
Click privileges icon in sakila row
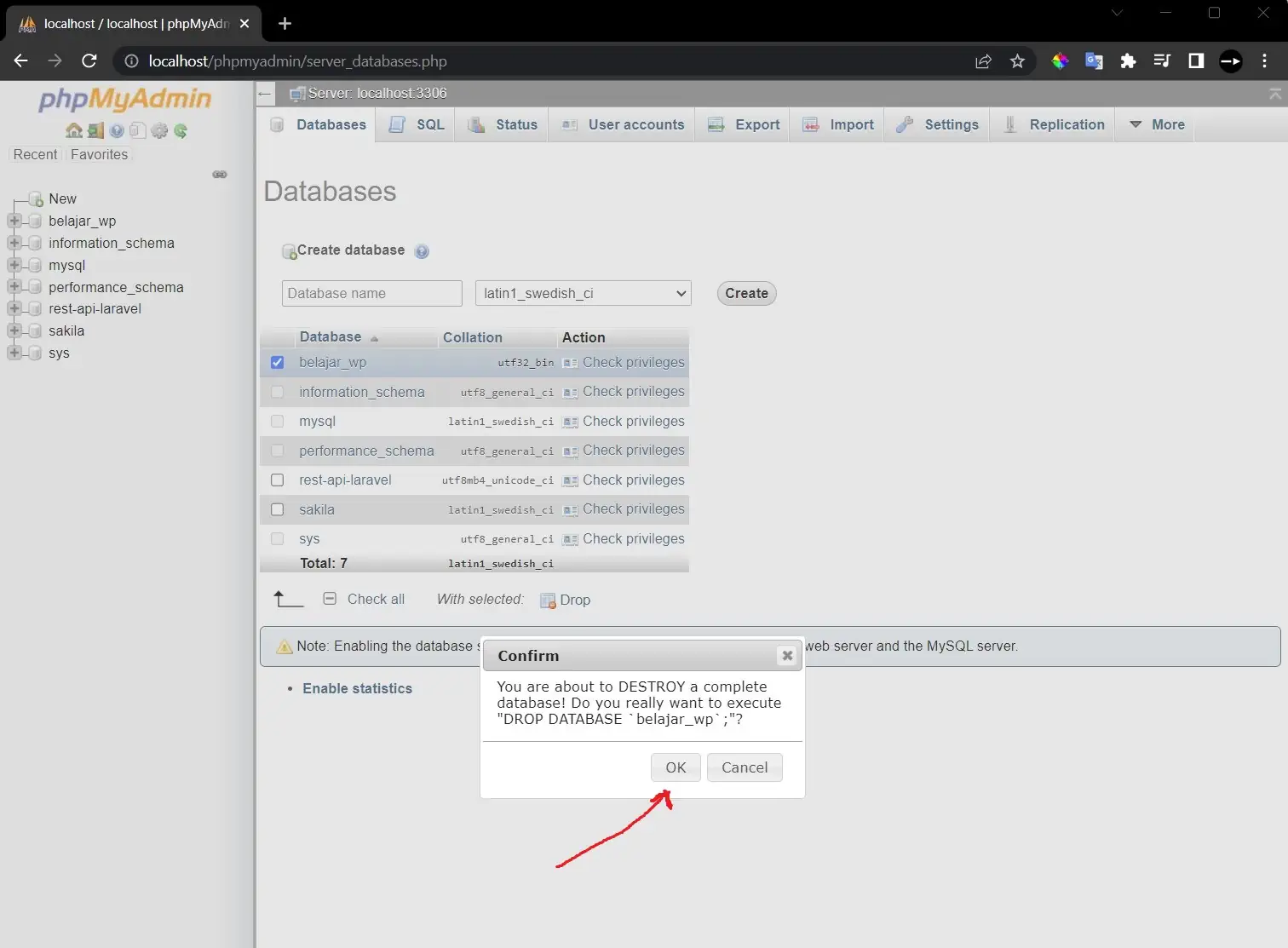pyautogui.click(x=571, y=510)
